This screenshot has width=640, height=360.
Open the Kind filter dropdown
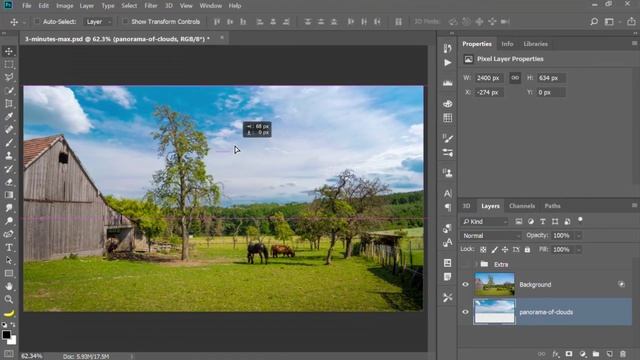[x=485, y=221]
